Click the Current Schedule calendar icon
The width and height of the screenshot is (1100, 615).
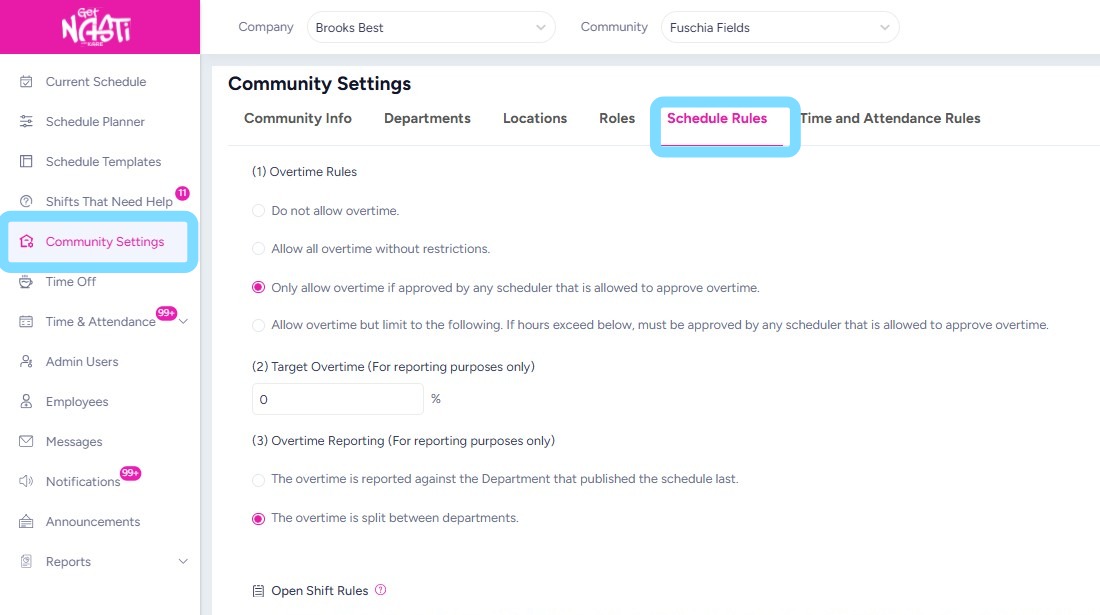26,82
